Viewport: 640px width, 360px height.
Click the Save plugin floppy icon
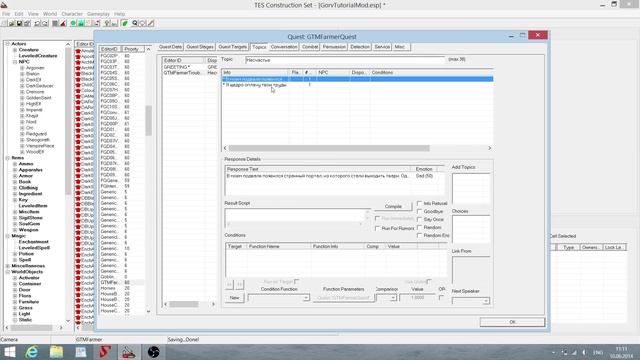click(x=19, y=23)
